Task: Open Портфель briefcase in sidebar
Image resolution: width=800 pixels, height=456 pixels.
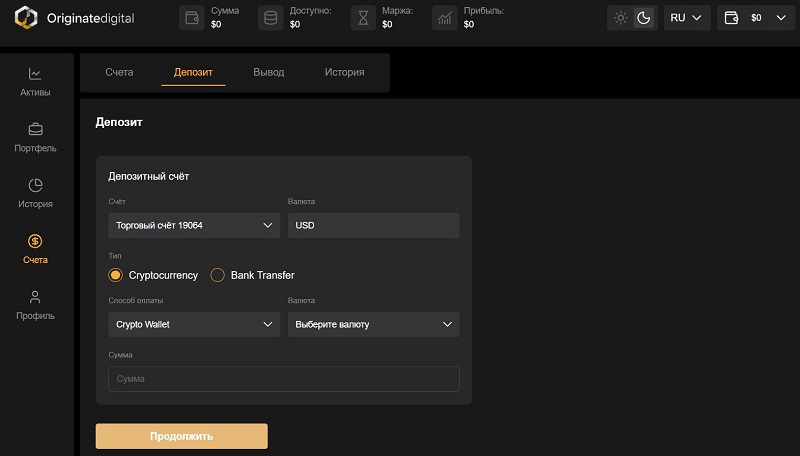Action: click(x=35, y=138)
